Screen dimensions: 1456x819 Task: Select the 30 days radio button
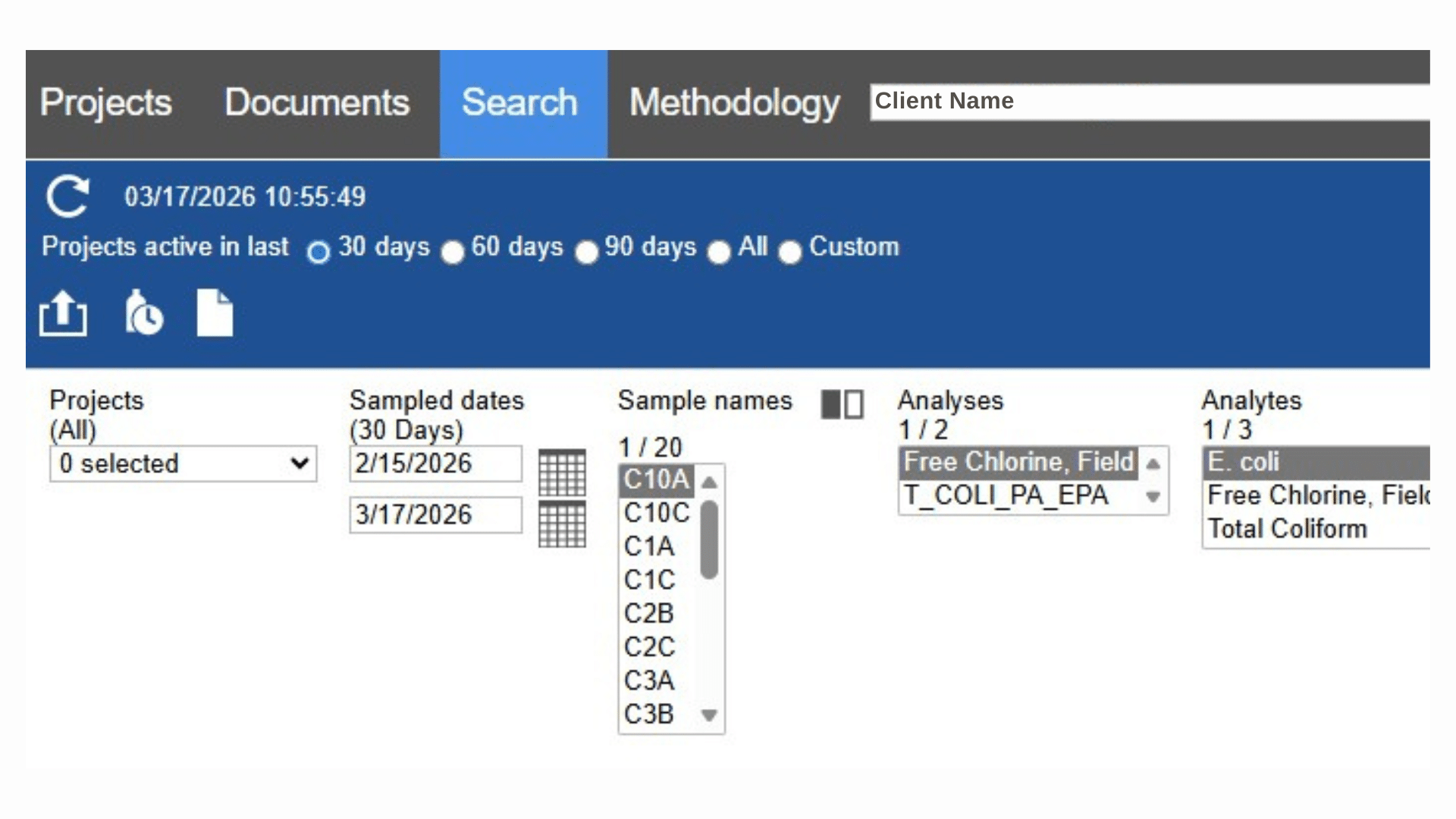[x=318, y=252]
